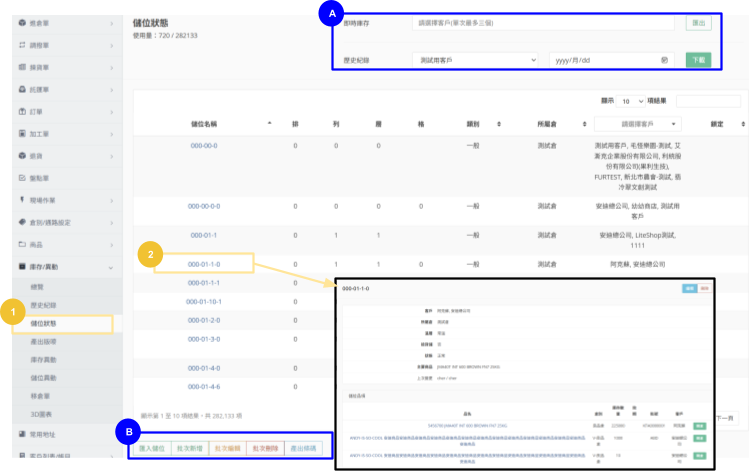Screen dimensions: 749x471
Task: Open the 測試用客戶 history customer dropdown
Action: [x=475, y=60]
